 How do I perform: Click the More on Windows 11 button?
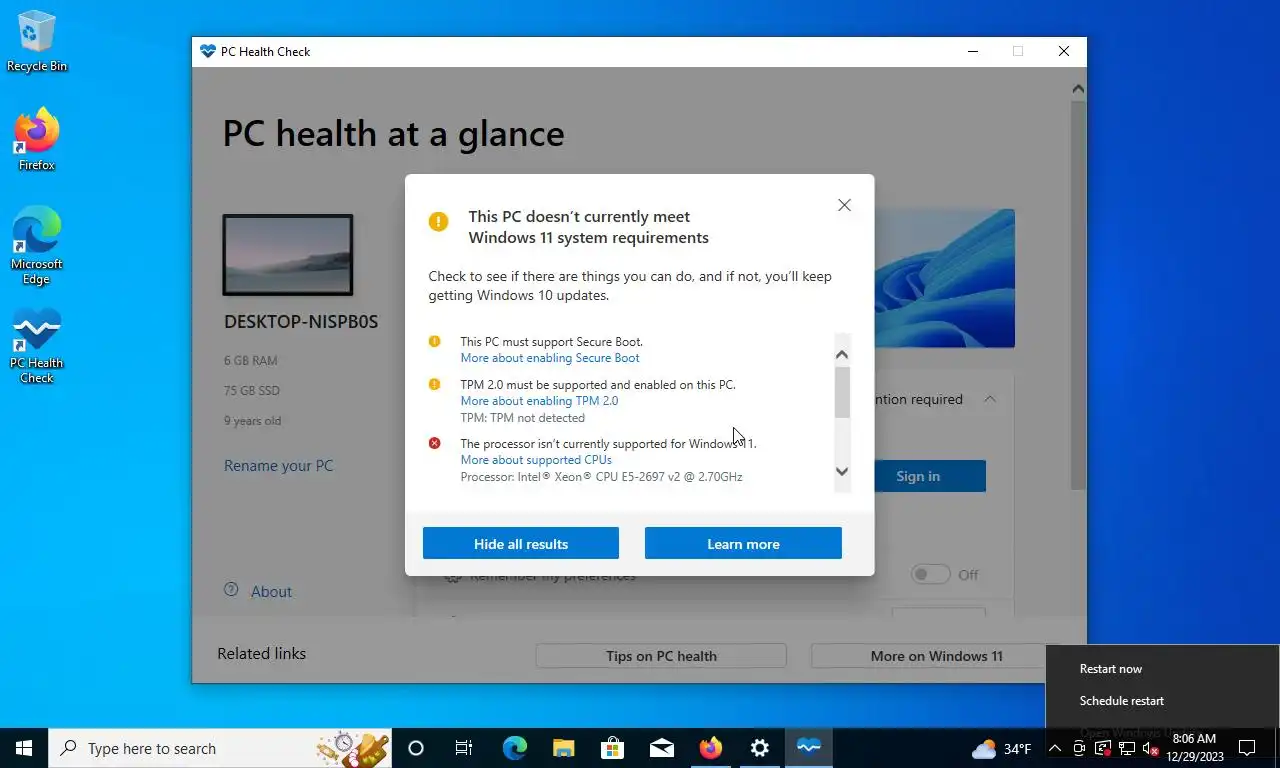coord(936,656)
